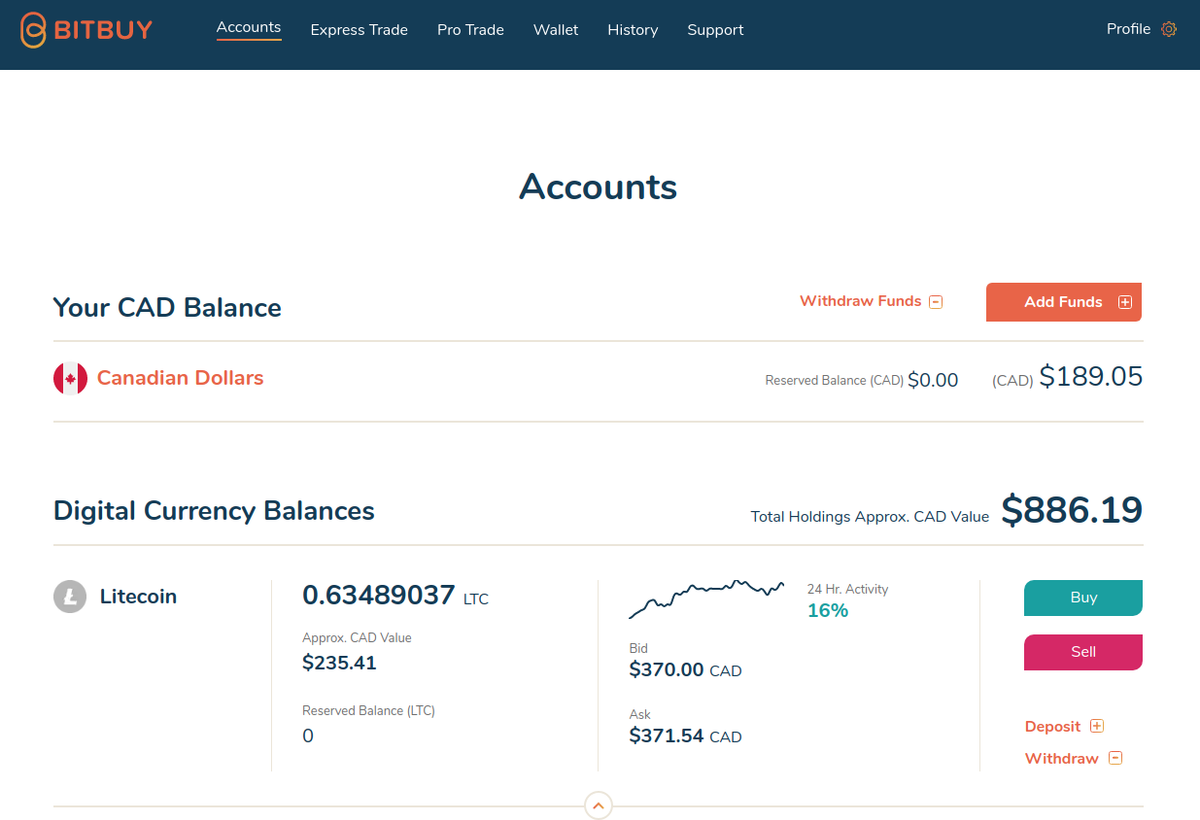Click reserved balance $0.00
This screenshot has height=820, width=1200.
tap(933, 380)
